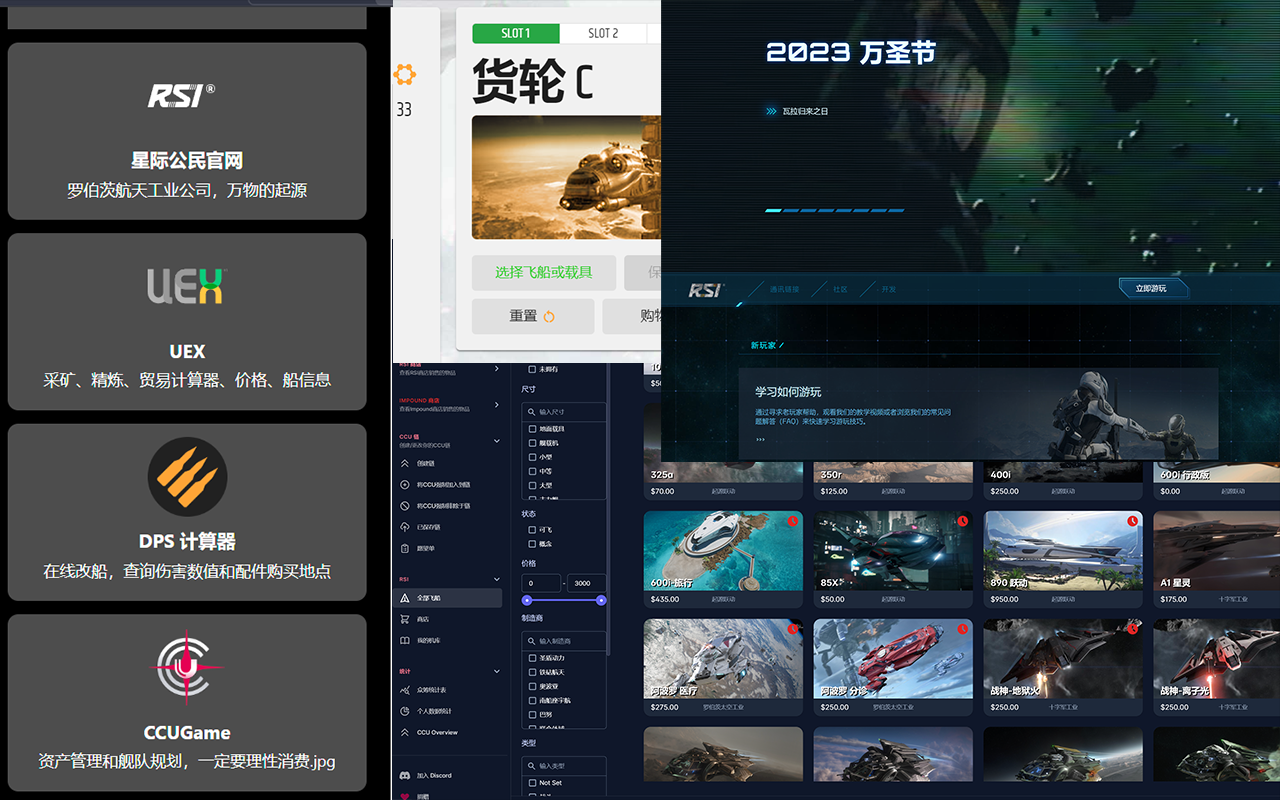Image resolution: width=1280 pixels, height=800 pixels.
Task: Click the RSI logo in the navigation bar
Action: point(704,290)
